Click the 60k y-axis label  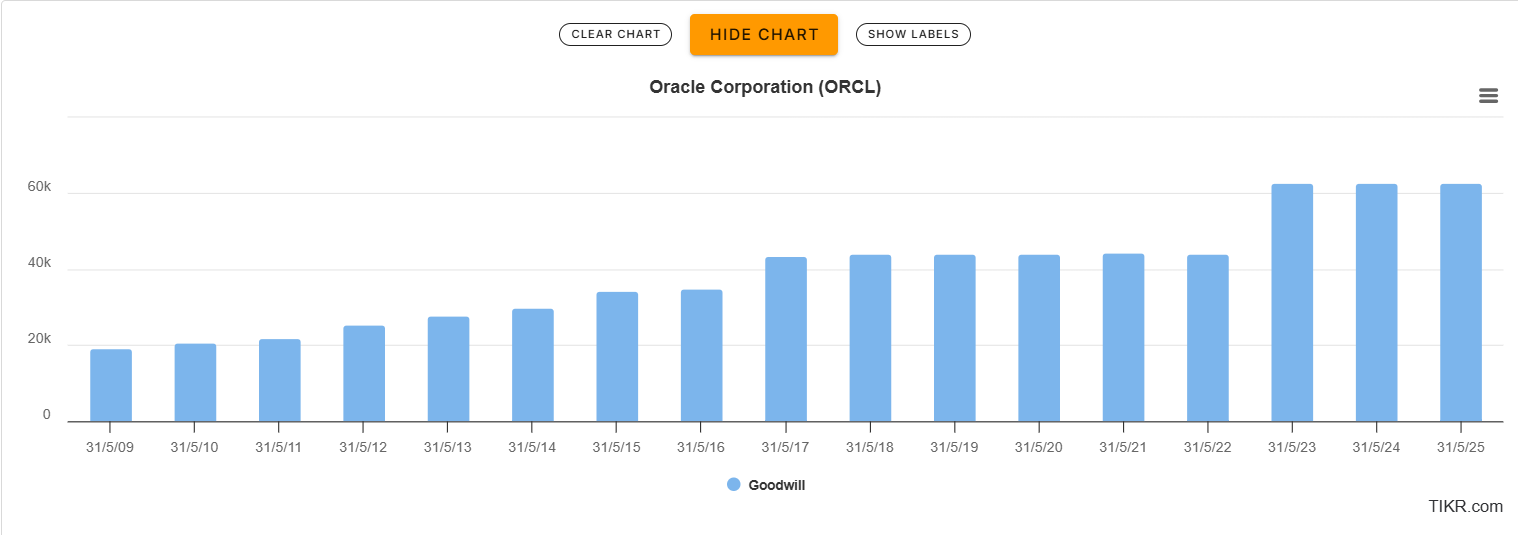point(39,187)
